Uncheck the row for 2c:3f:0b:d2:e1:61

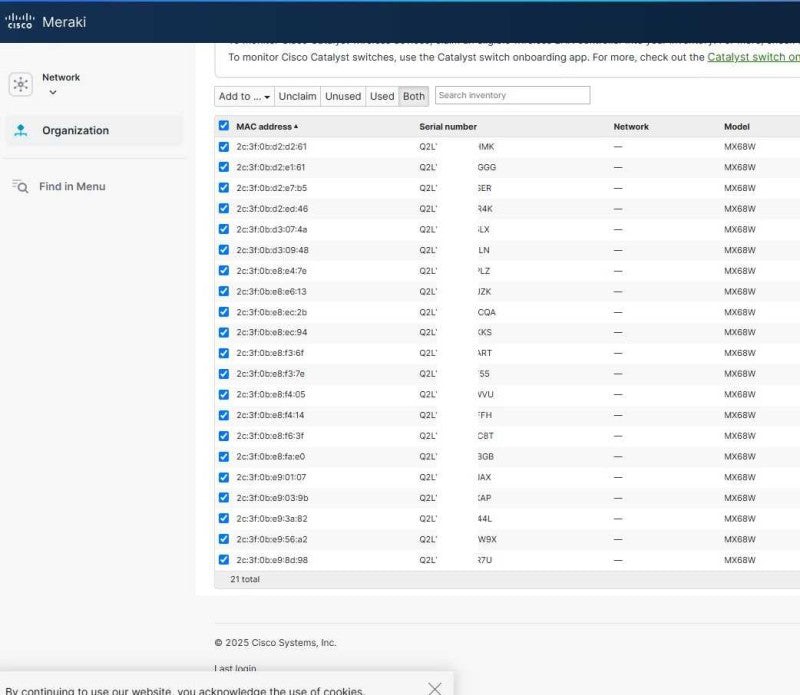[223, 167]
